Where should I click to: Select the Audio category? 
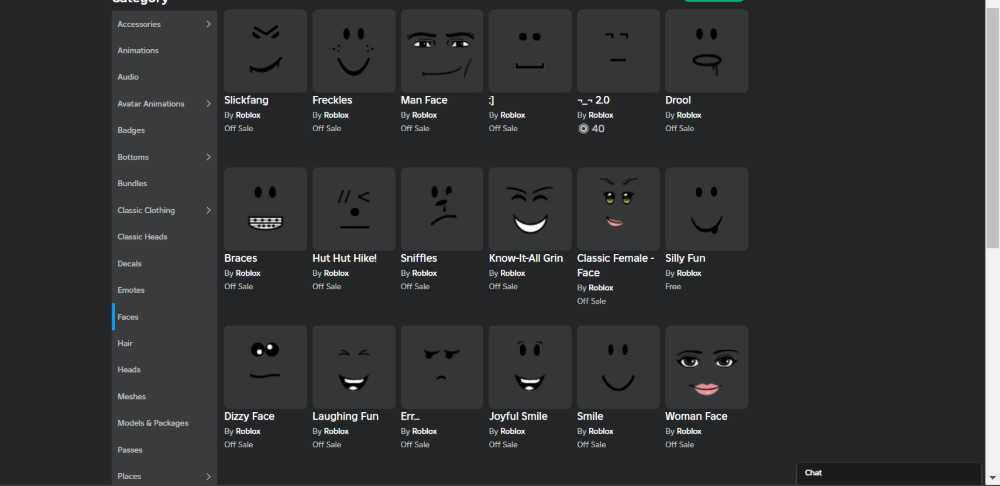pyautogui.click(x=165, y=77)
